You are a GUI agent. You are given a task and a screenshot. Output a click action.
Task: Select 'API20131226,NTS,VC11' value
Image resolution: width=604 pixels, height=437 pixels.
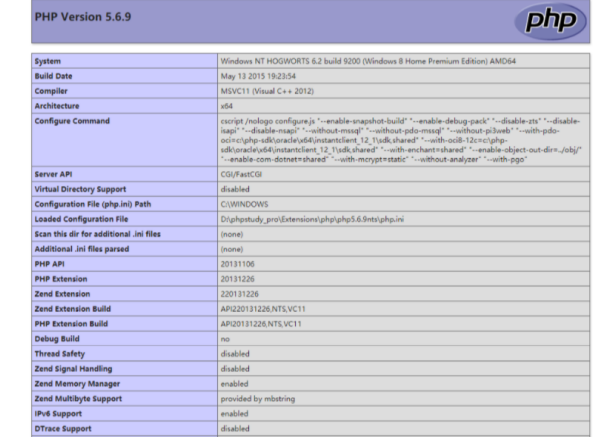click(x=261, y=324)
